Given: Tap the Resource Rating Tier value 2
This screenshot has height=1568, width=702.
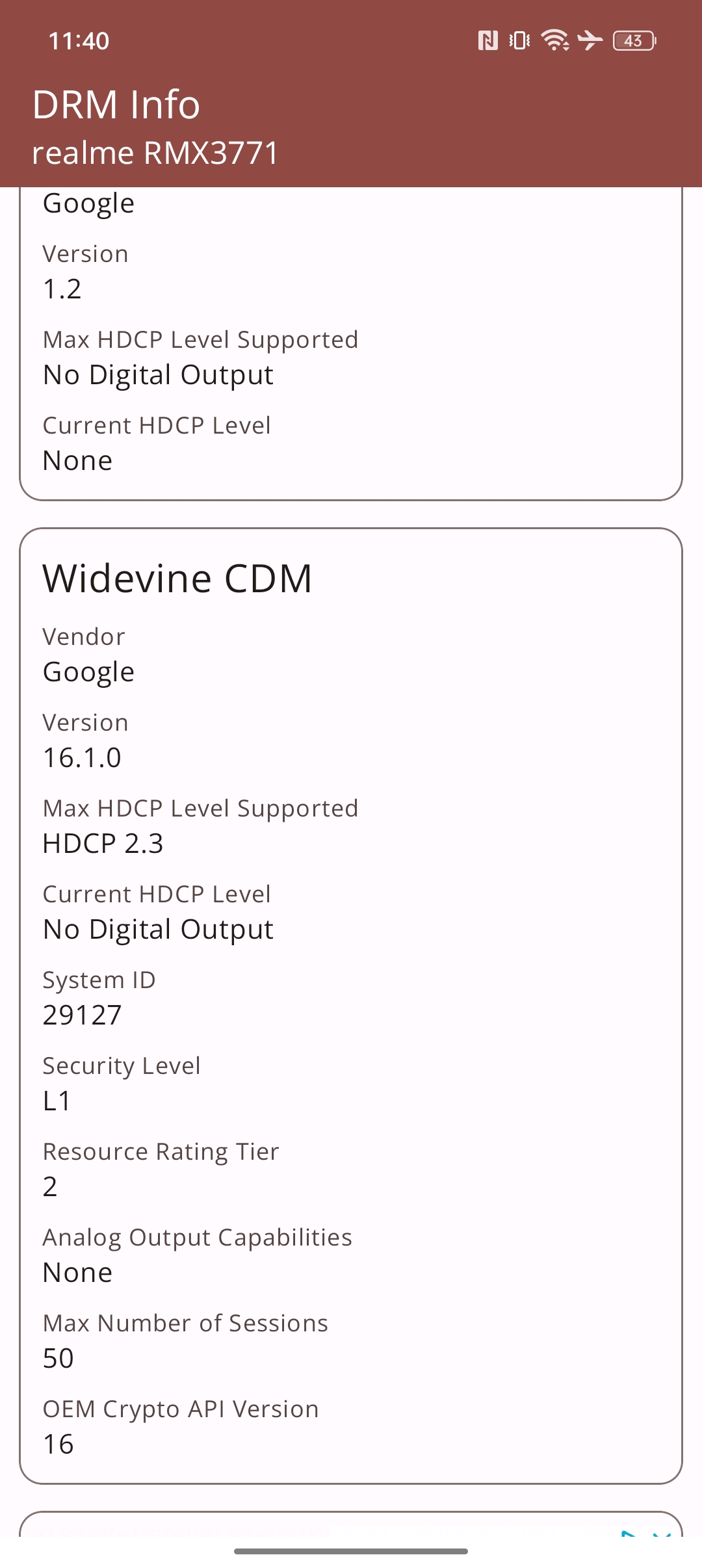Looking at the screenshot, I should pos(50,1186).
